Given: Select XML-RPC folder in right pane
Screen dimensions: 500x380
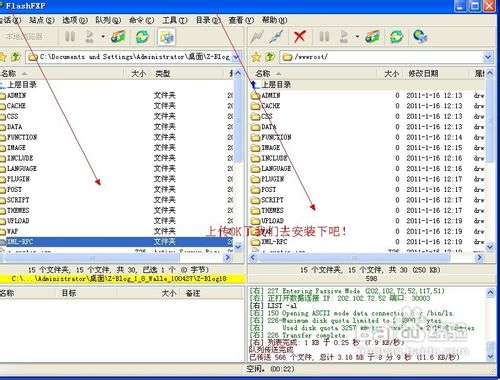Looking at the screenshot, I should click(269, 242).
